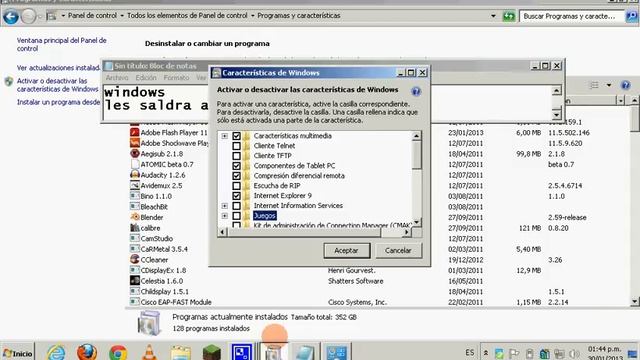640x360 pixels.
Task: Uncheck Componentes de Tablet PC
Action: [x=236, y=166]
